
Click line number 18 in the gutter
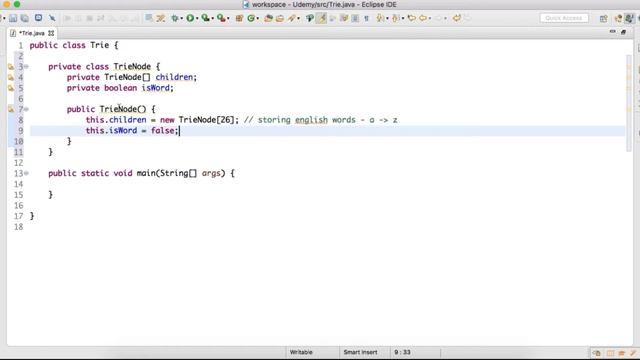19,227
